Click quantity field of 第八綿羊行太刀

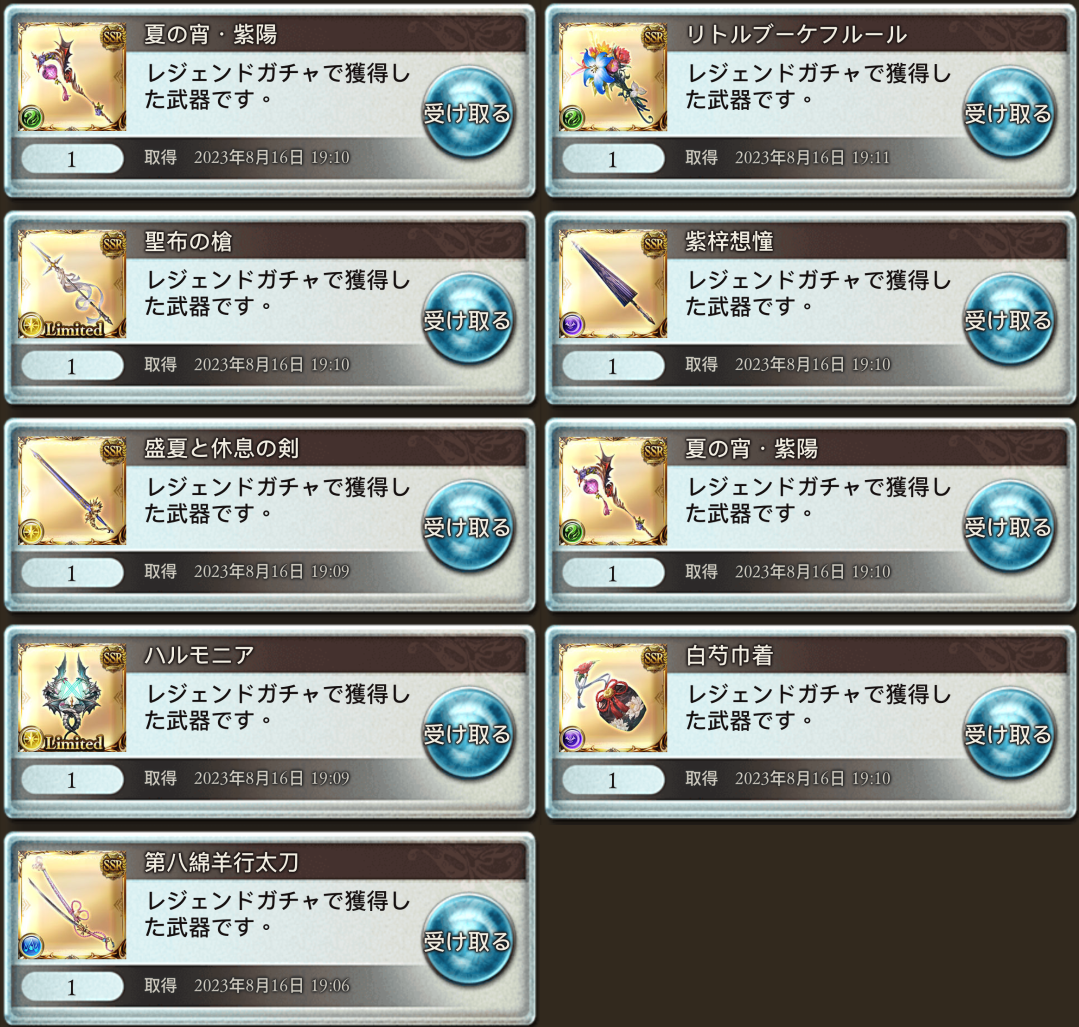click(72, 987)
